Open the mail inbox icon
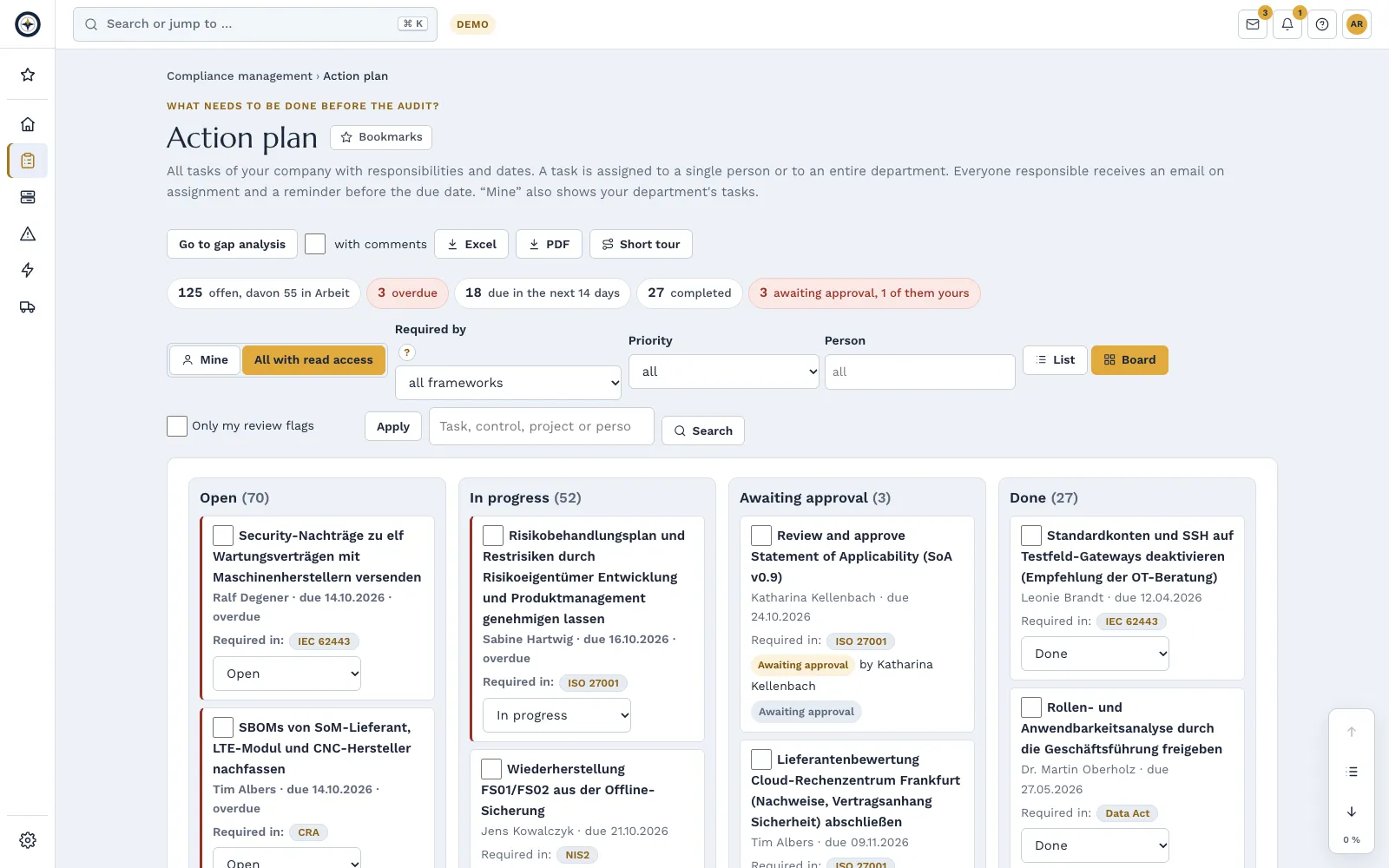Image resolution: width=1389 pixels, height=868 pixels. coord(1253,24)
